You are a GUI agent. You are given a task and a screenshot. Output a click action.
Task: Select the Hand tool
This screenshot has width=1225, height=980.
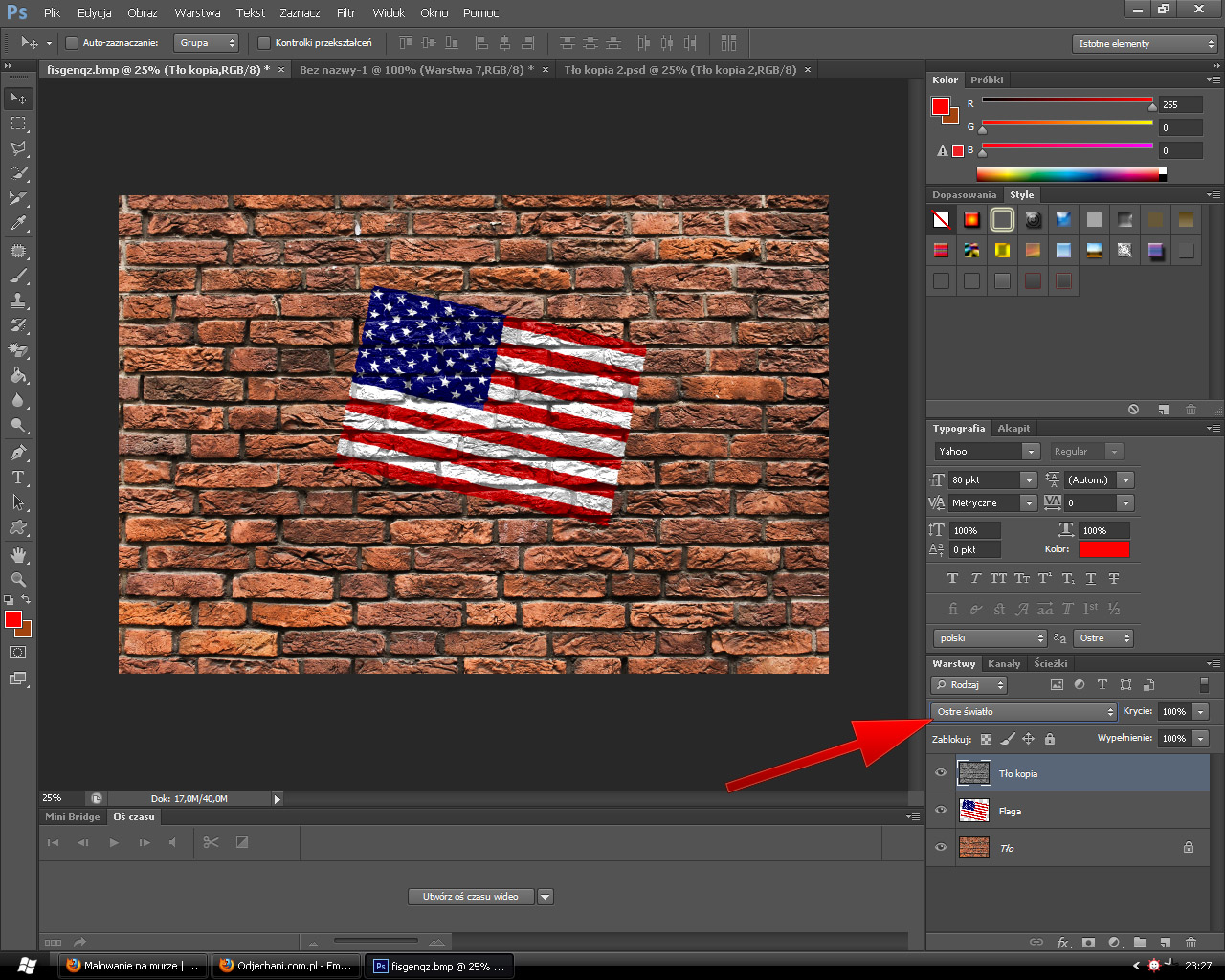[18, 555]
